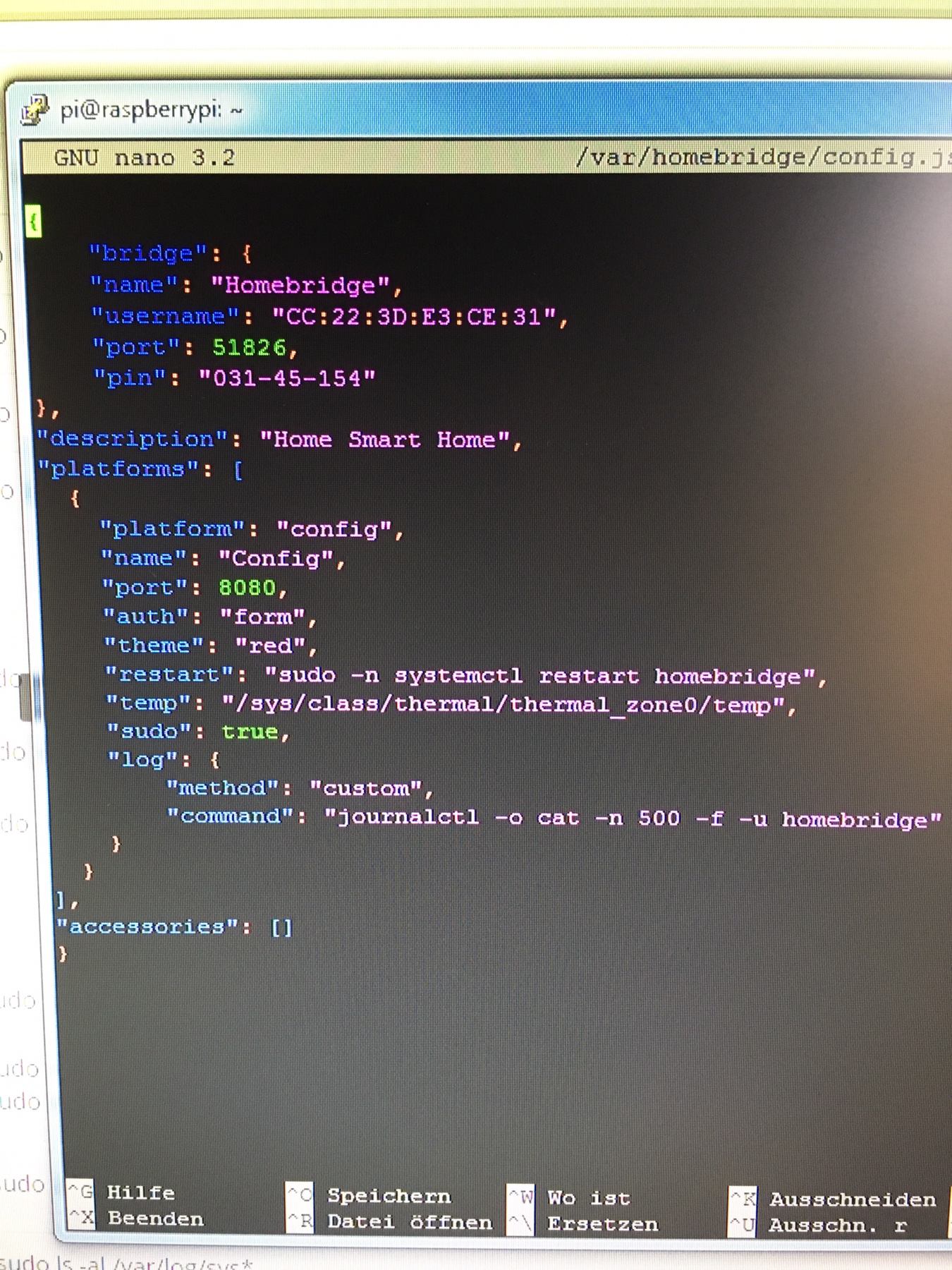Image resolution: width=952 pixels, height=1270 pixels.
Task: Click the ^G Hilfe shortcut
Action: (123, 1192)
